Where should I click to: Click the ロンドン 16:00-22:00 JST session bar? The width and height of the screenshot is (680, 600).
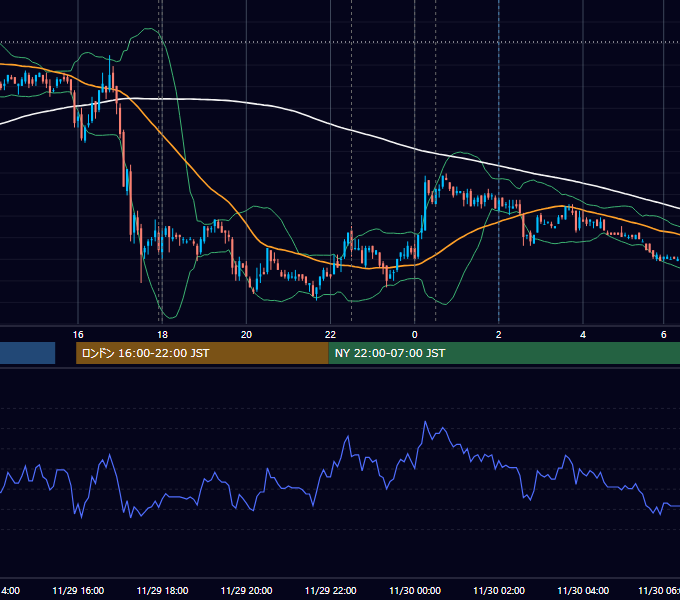pos(202,353)
